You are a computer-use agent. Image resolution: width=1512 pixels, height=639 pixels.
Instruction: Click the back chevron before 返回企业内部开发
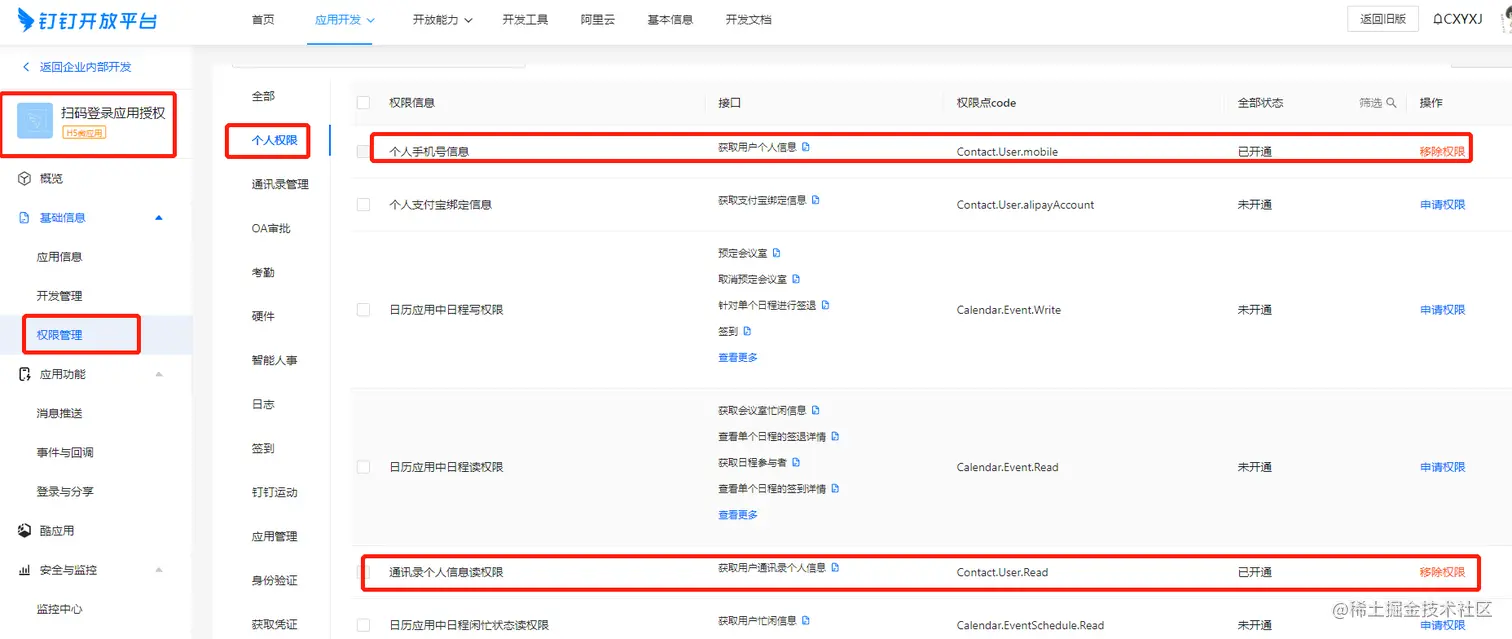26,67
